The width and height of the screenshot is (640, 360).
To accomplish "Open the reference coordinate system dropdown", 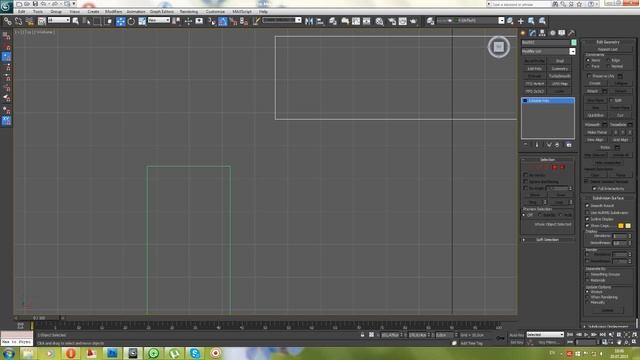I will click(x=159, y=20).
